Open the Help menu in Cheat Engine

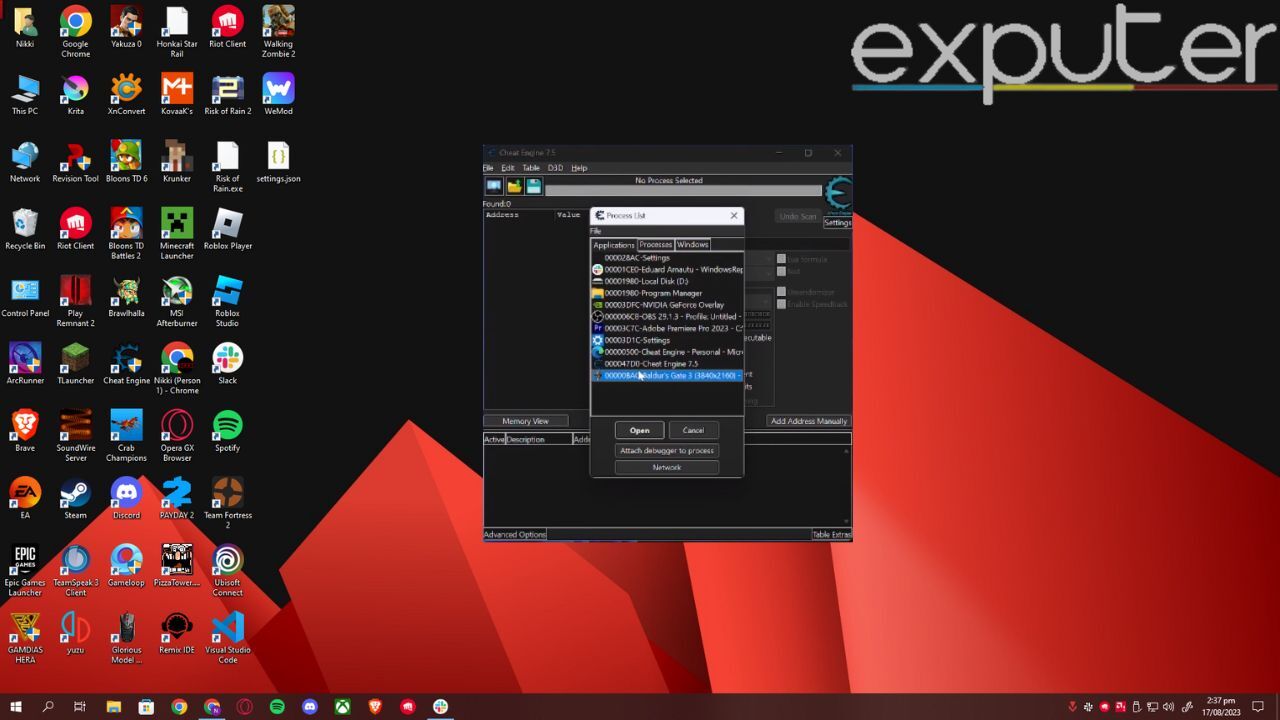(579, 168)
